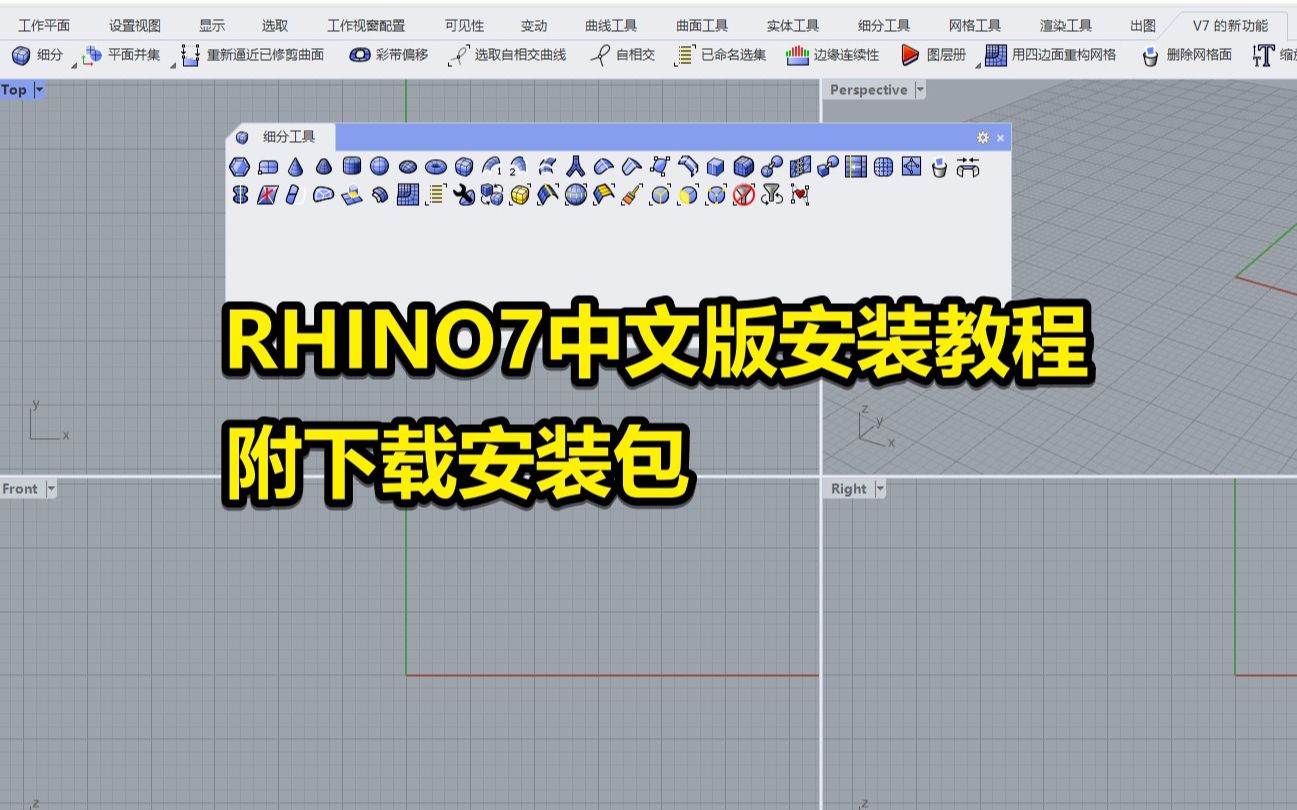Select the brush selection icon
Viewport: 1297px width, 810px height.
tap(631, 195)
